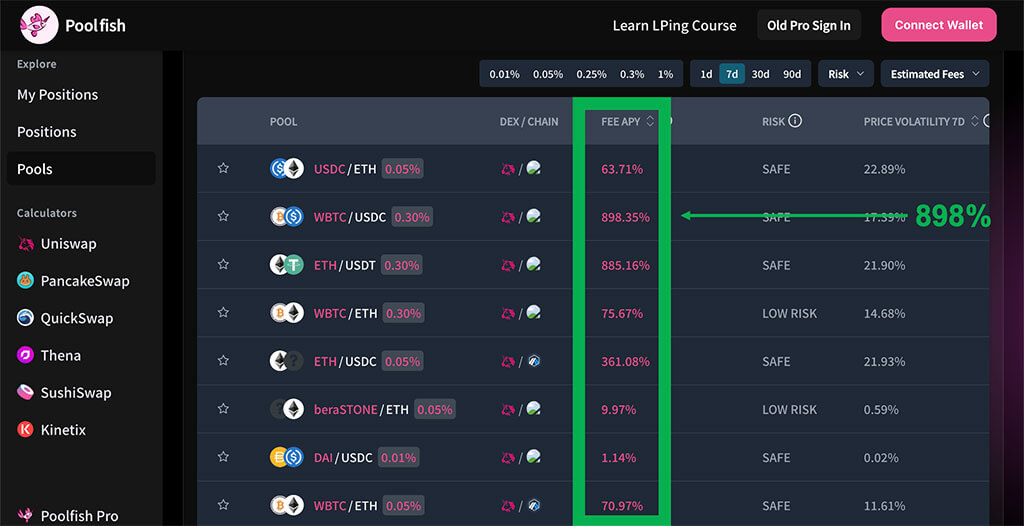Go to My Positions in sidebar
The width and height of the screenshot is (1024, 526).
pos(57,95)
